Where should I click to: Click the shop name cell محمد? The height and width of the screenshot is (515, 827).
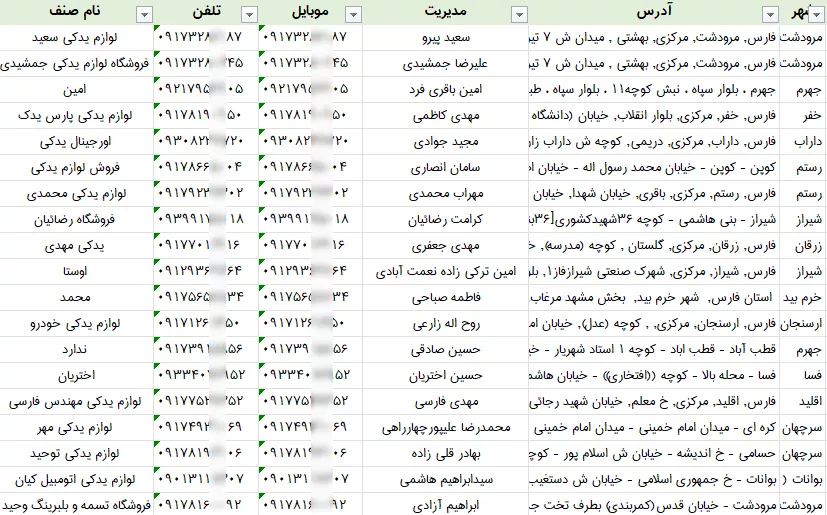coord(76,297)
